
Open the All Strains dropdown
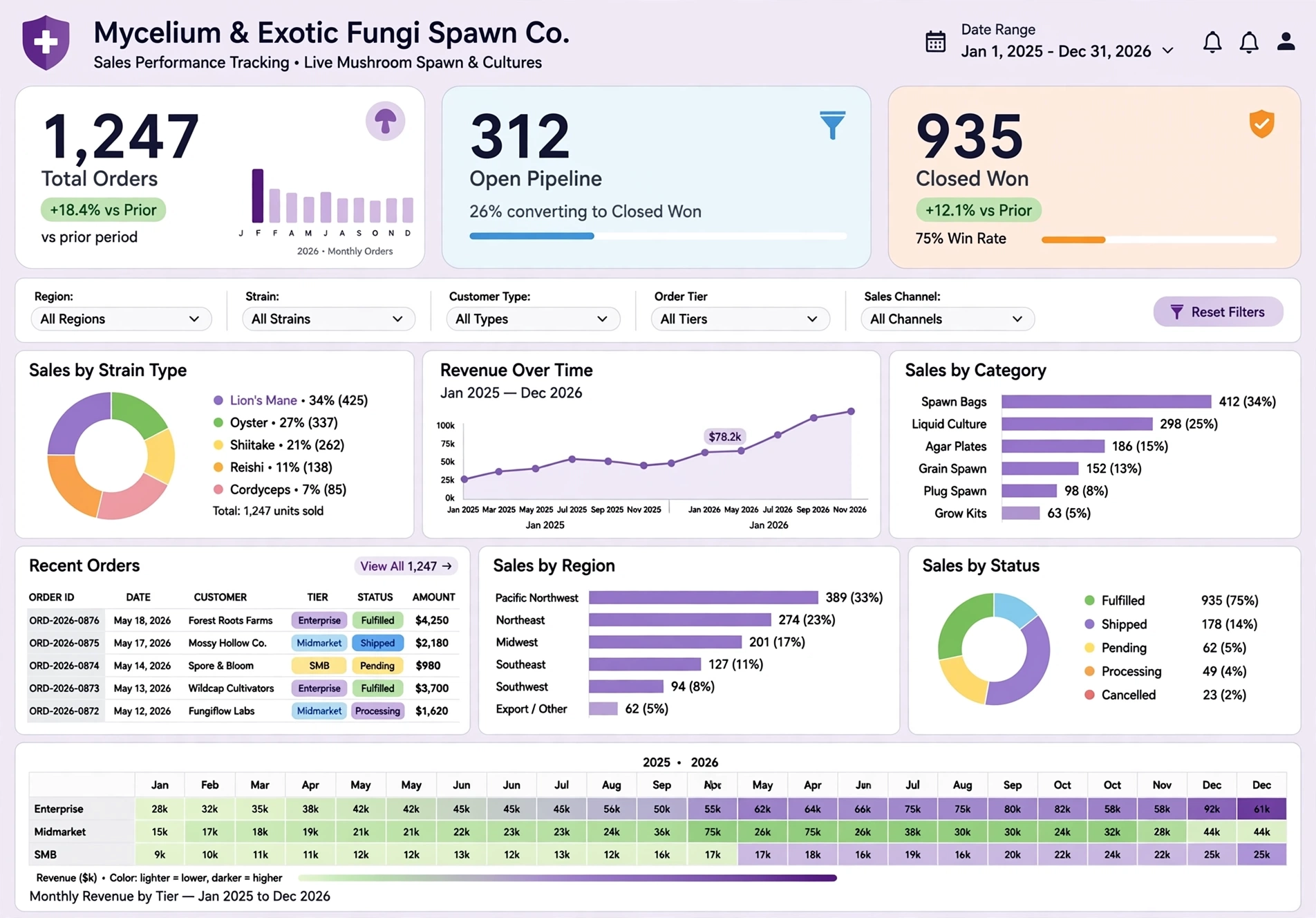[328, 319]
